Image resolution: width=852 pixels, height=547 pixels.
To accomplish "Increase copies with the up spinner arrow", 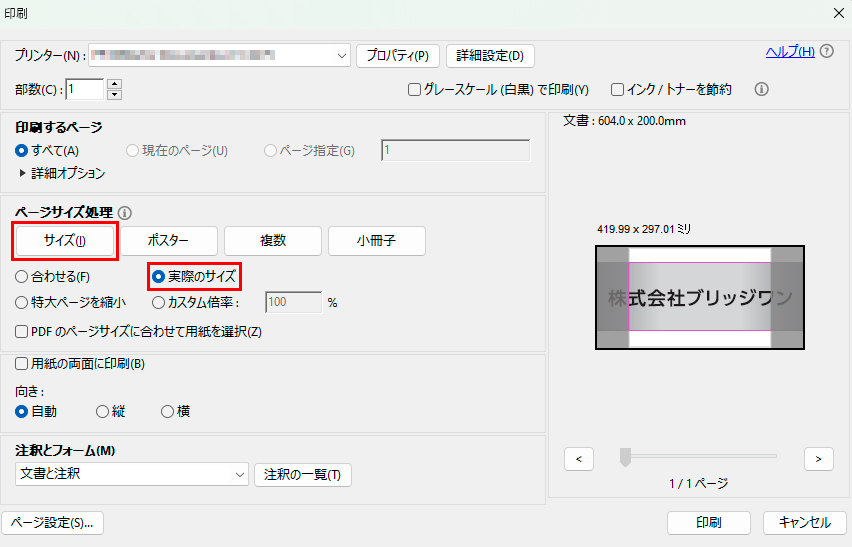I will point(114,84).
